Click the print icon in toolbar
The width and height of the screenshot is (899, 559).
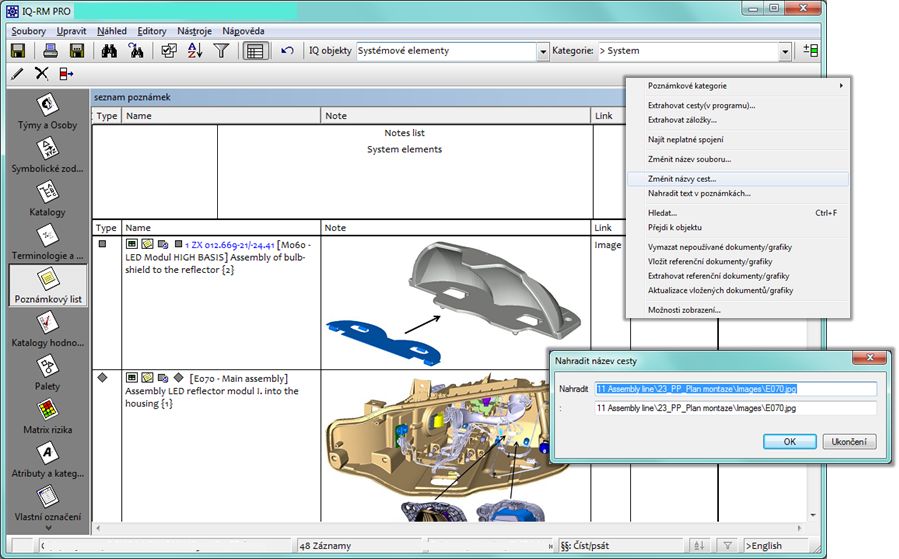pos(50,51)
